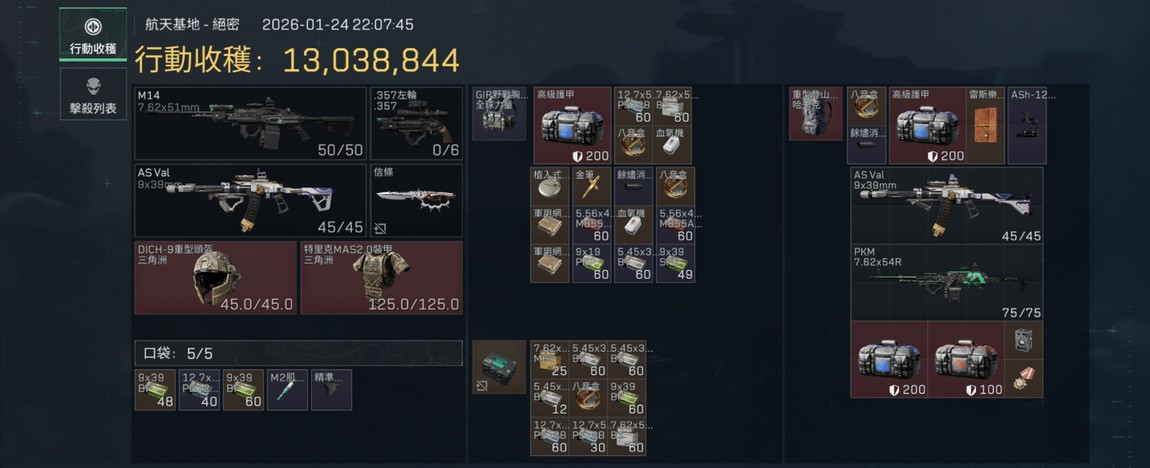This screenshot has height=468, width=1150.
Task: Select the 重型登山包 backpack
Action: click(x=816, y=114)
